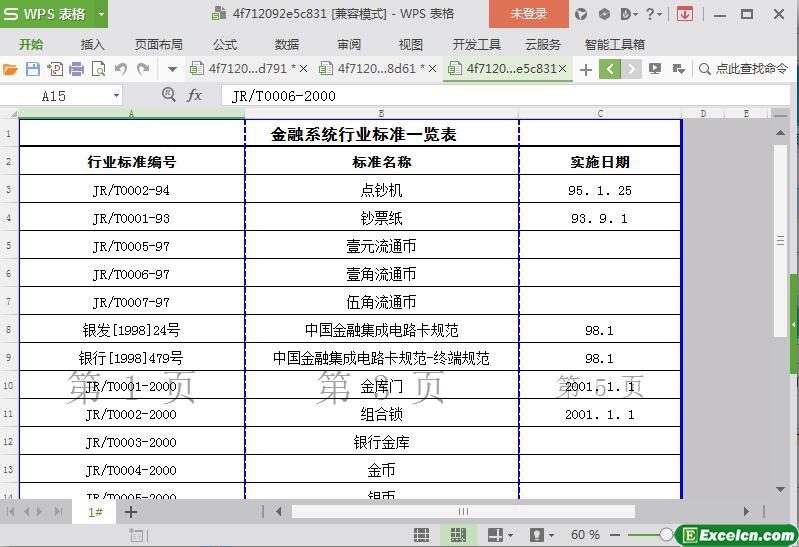799x547 pixels.
Task: Open the 视图 ribbon tab
Action: click(x=411, y=44)
